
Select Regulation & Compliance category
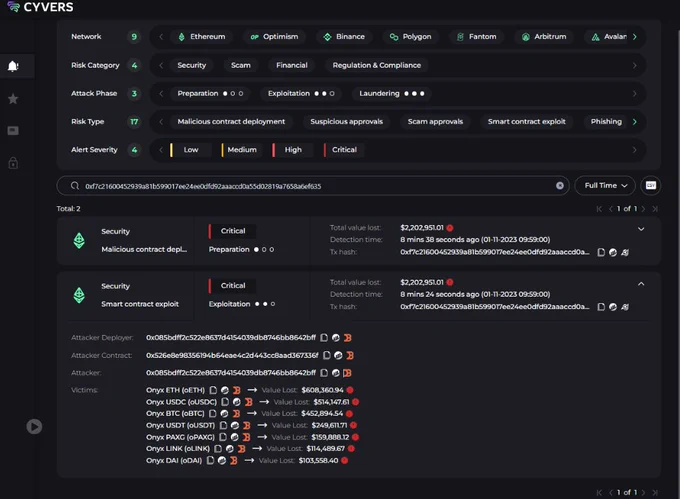(x=376, y=65)
